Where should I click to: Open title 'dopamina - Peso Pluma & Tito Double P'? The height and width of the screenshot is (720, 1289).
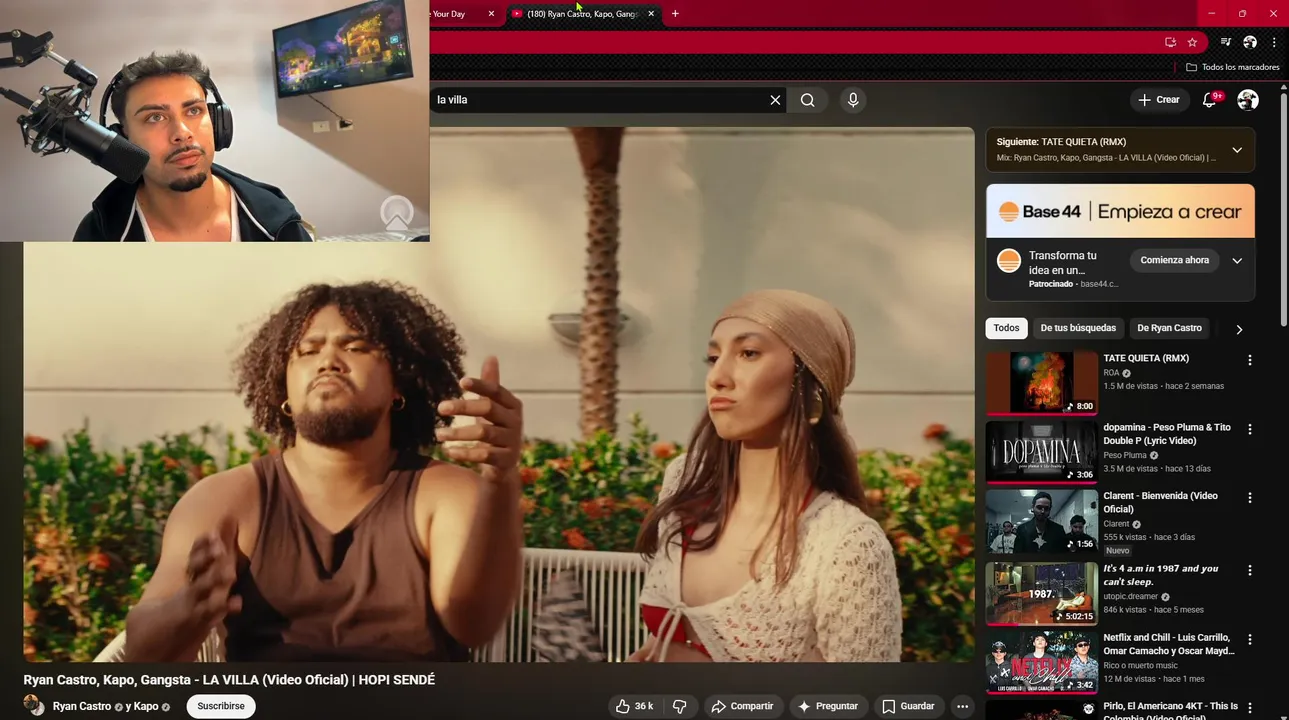[x=1167, y=434]
